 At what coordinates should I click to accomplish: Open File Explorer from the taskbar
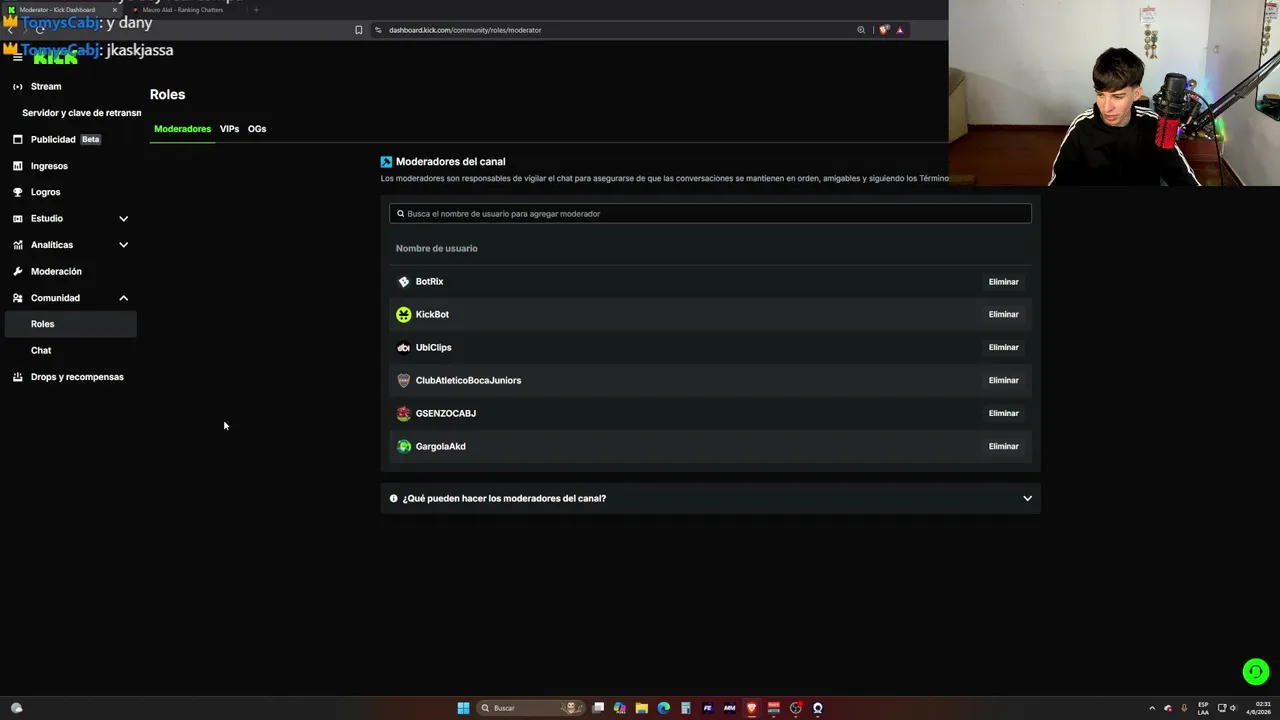pos(642,708)
